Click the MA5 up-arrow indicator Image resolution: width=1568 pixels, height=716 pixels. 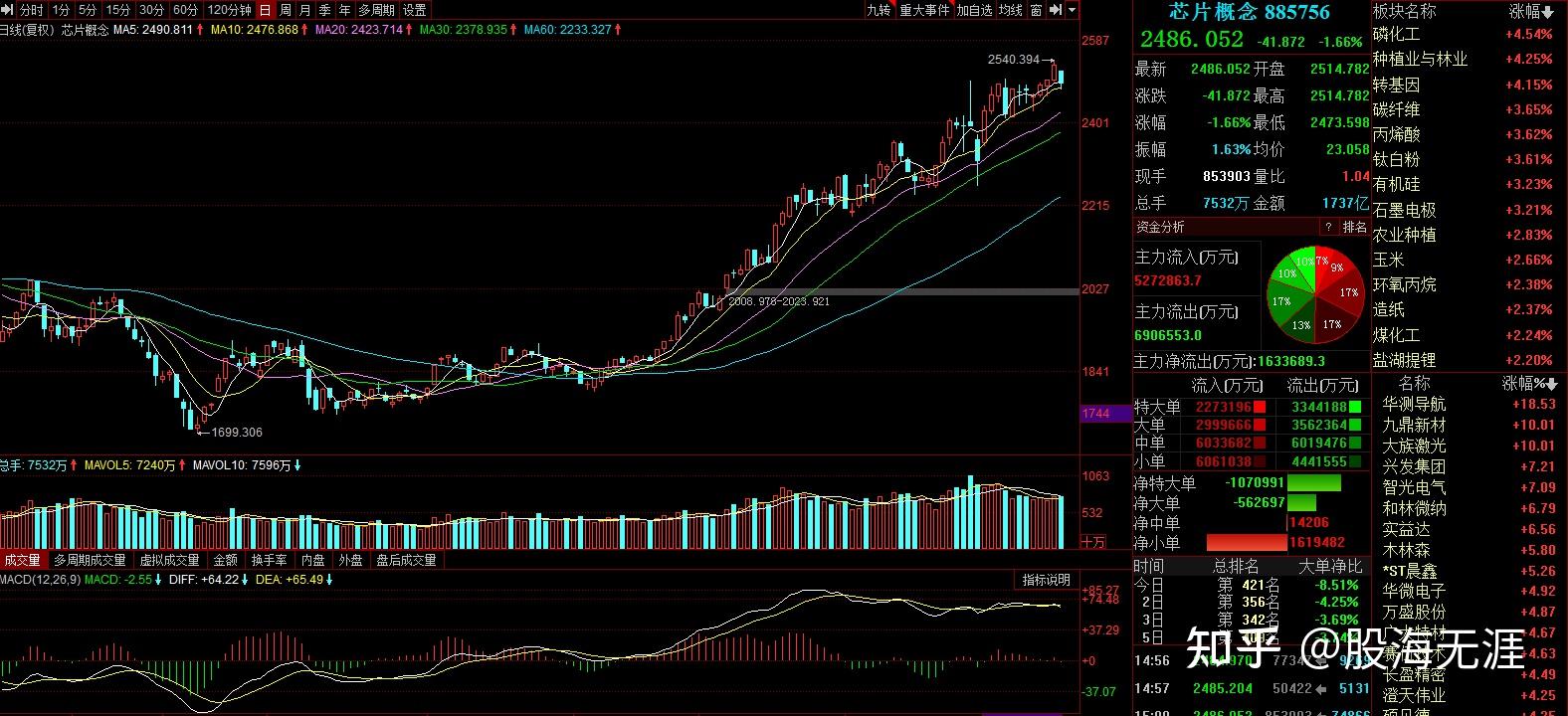point(200,30)
